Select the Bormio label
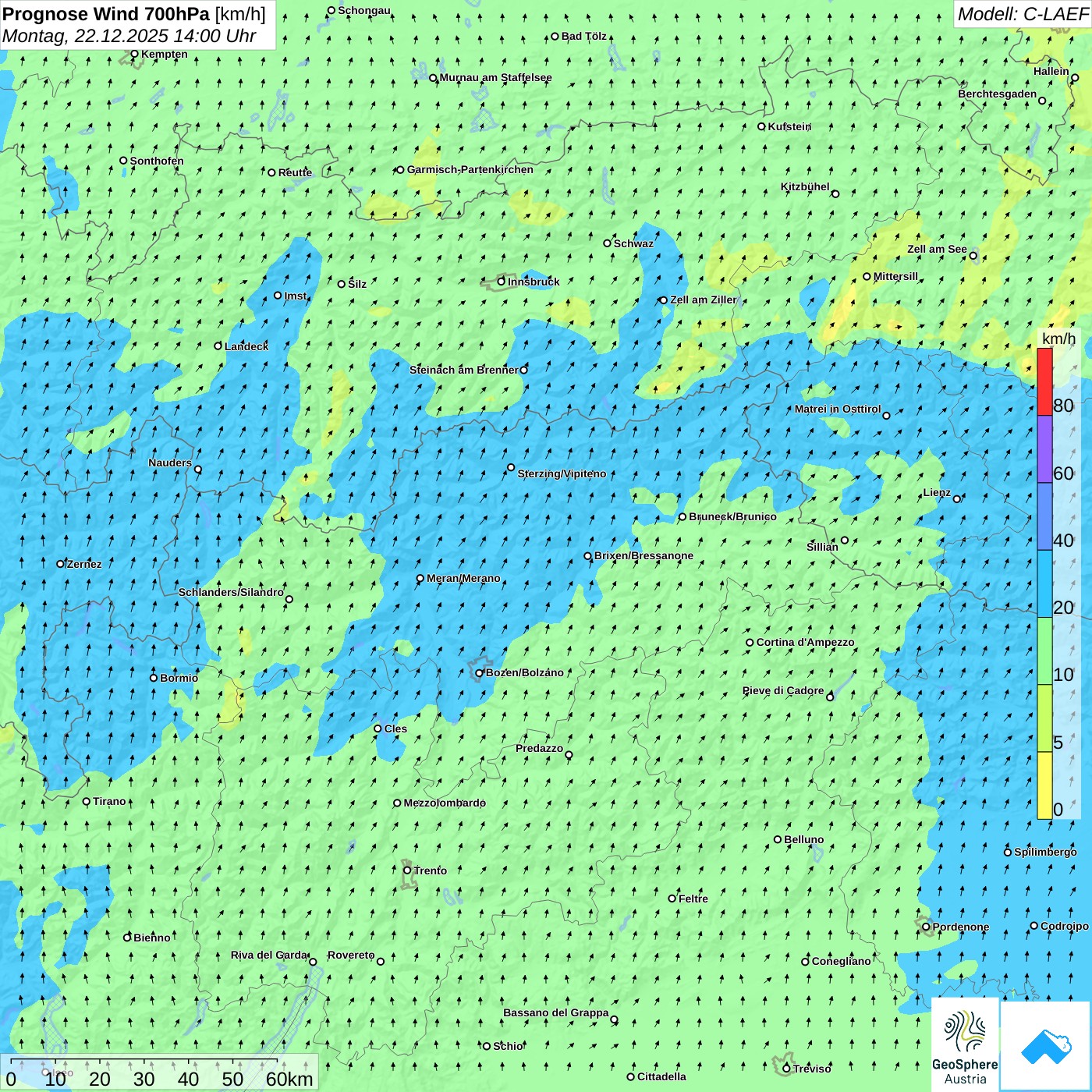 179,678
